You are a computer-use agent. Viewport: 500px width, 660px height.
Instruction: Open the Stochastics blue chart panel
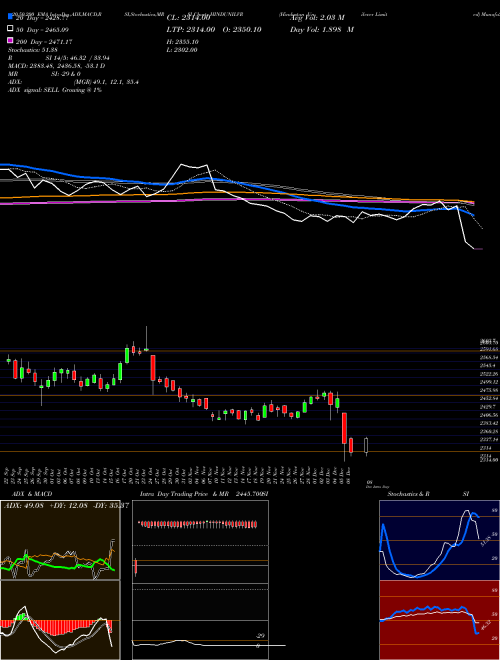[x=439, y=540]
